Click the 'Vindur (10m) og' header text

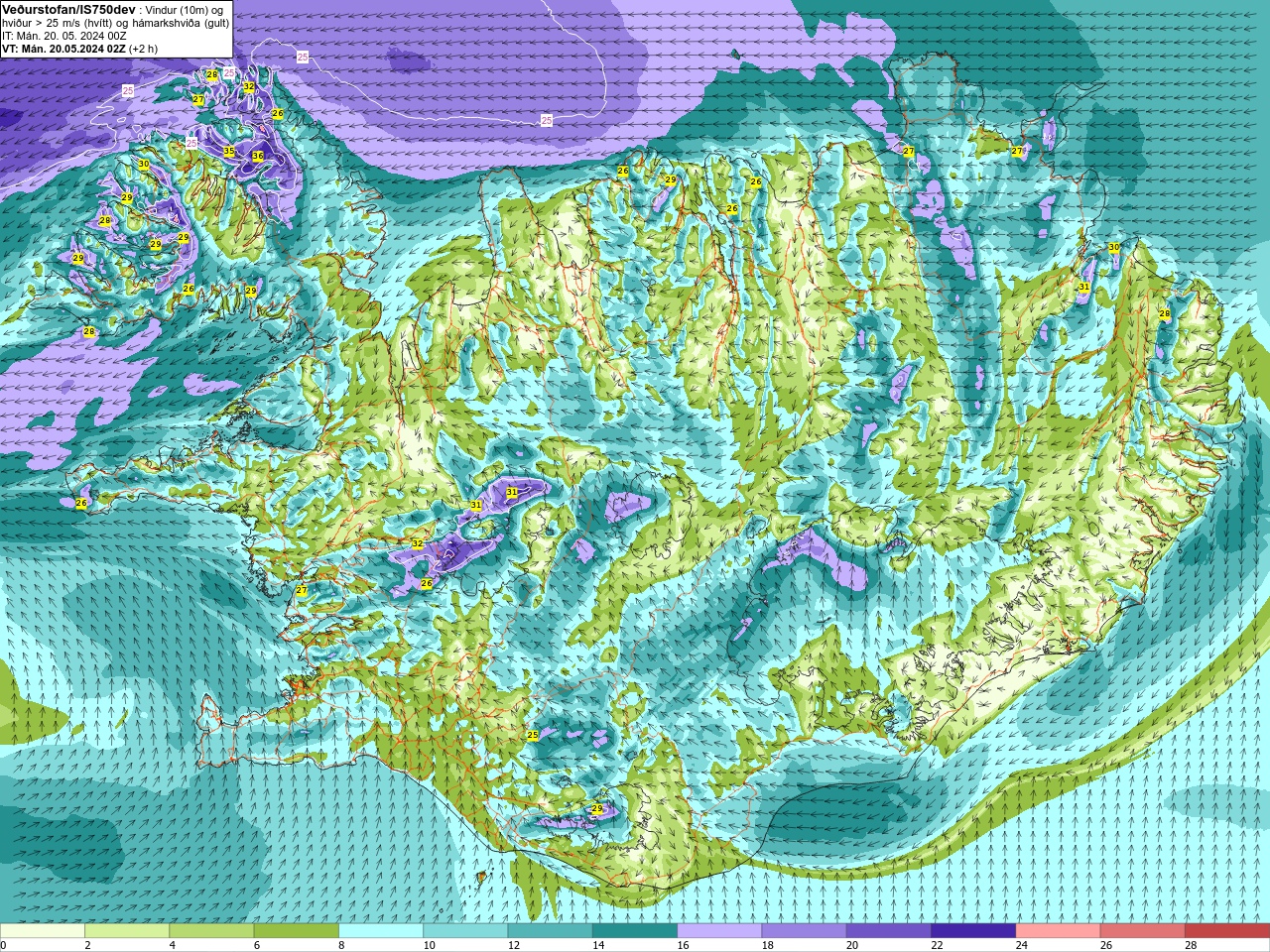(x=184, y=10)
